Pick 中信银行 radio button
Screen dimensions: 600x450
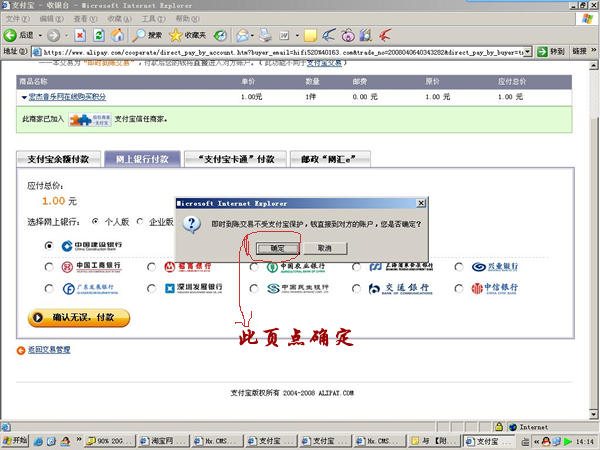459,289
